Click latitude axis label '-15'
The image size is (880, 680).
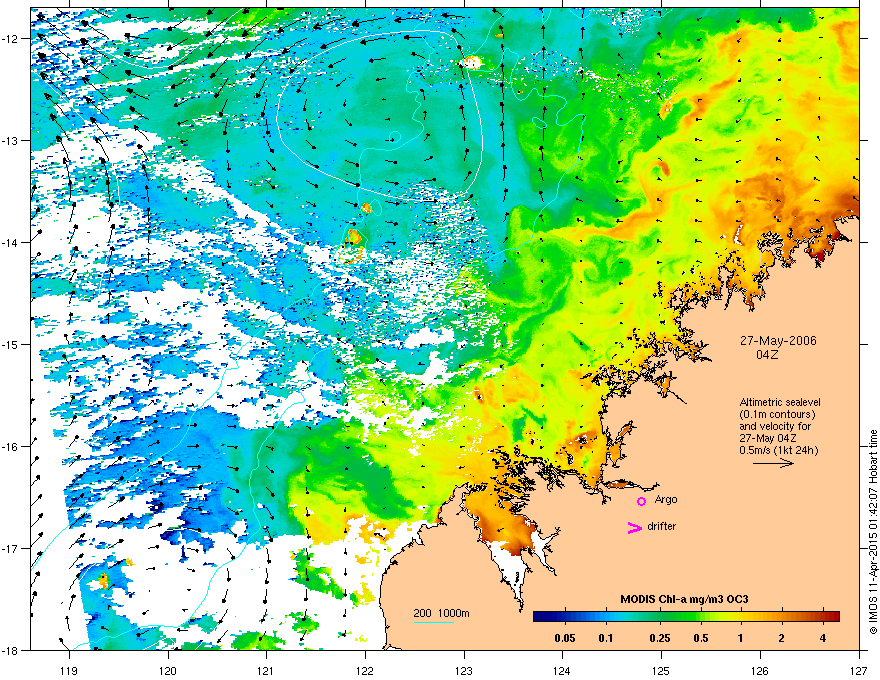pos(10,344)
